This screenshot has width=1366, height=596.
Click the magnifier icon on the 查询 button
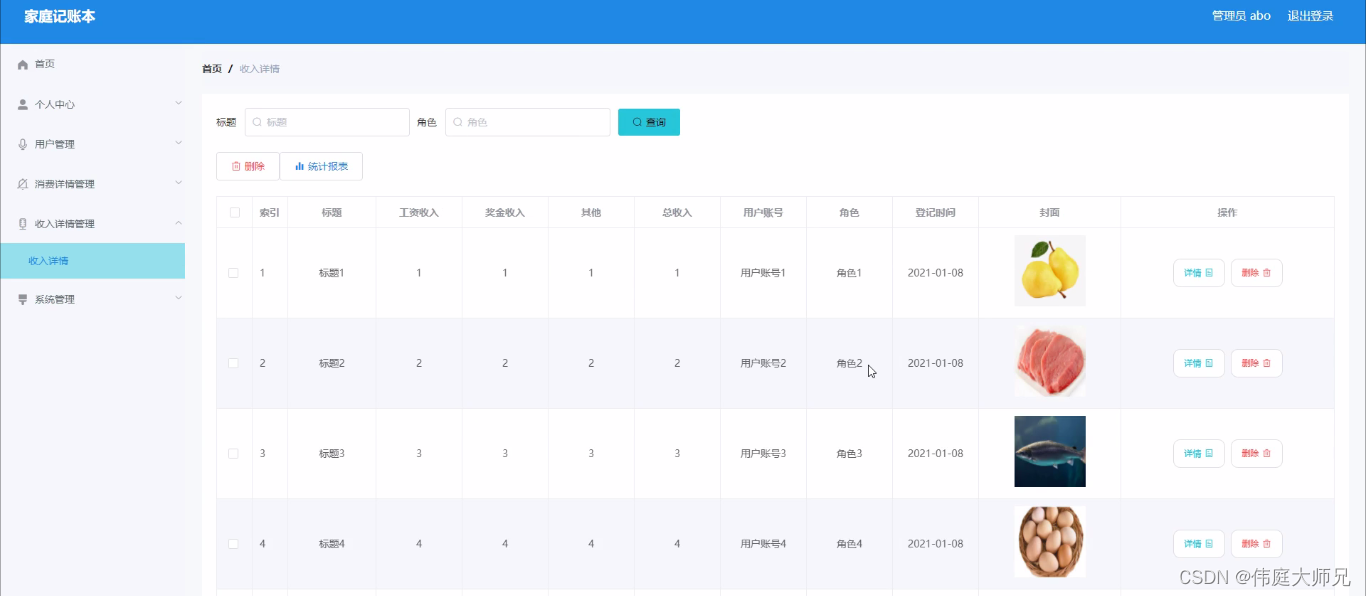(x=637, y=122)
